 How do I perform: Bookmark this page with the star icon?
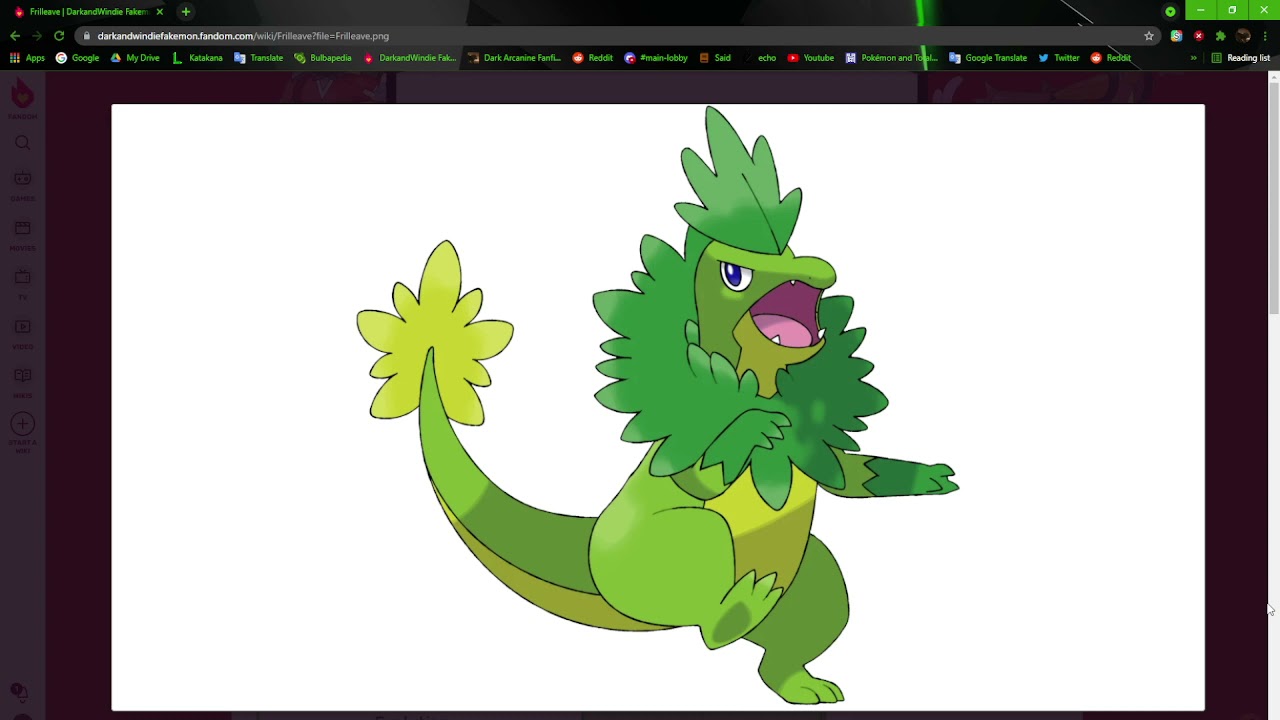pyautogui.click(x=1149, y=36)
